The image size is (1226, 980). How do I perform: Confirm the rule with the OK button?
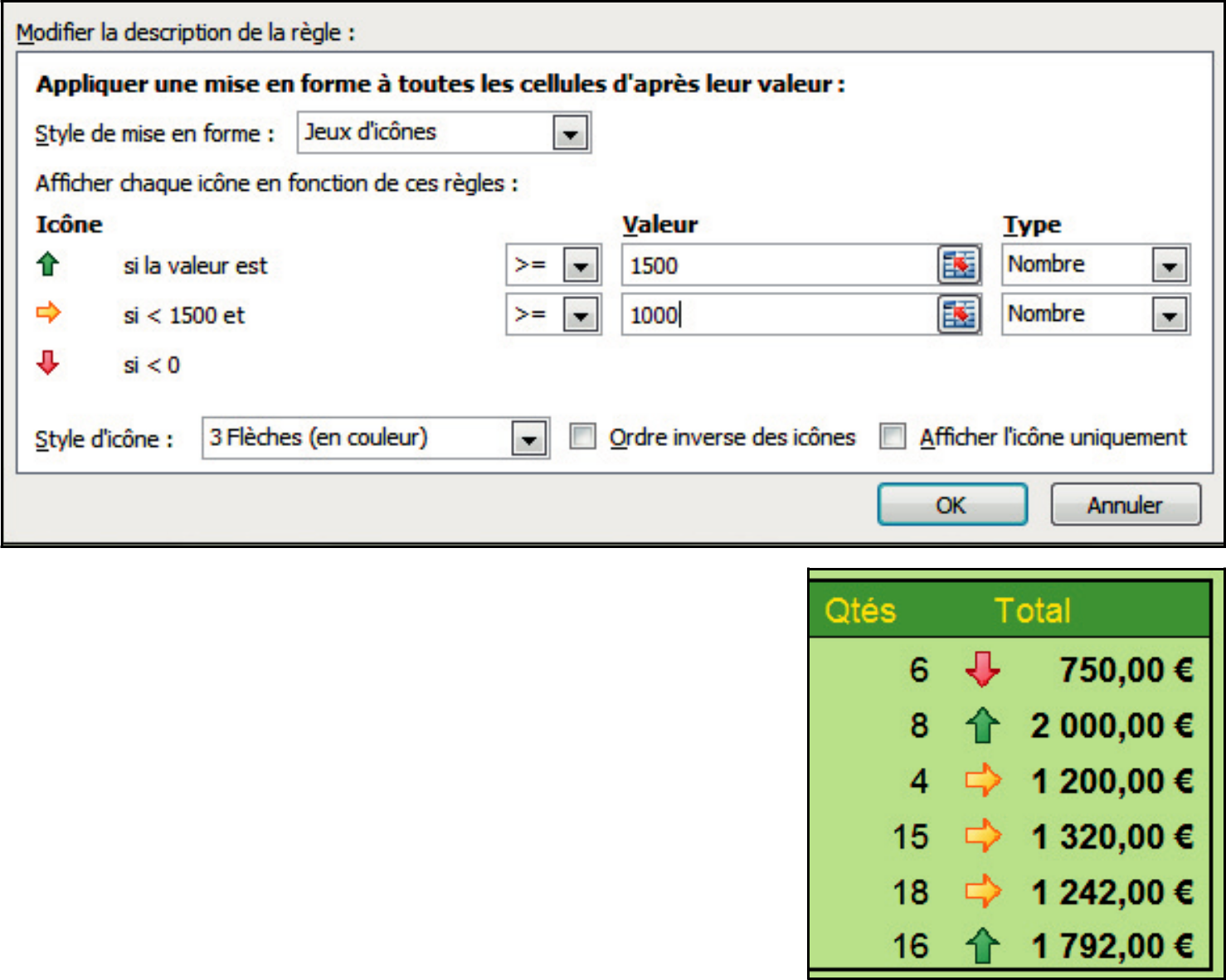951,505
